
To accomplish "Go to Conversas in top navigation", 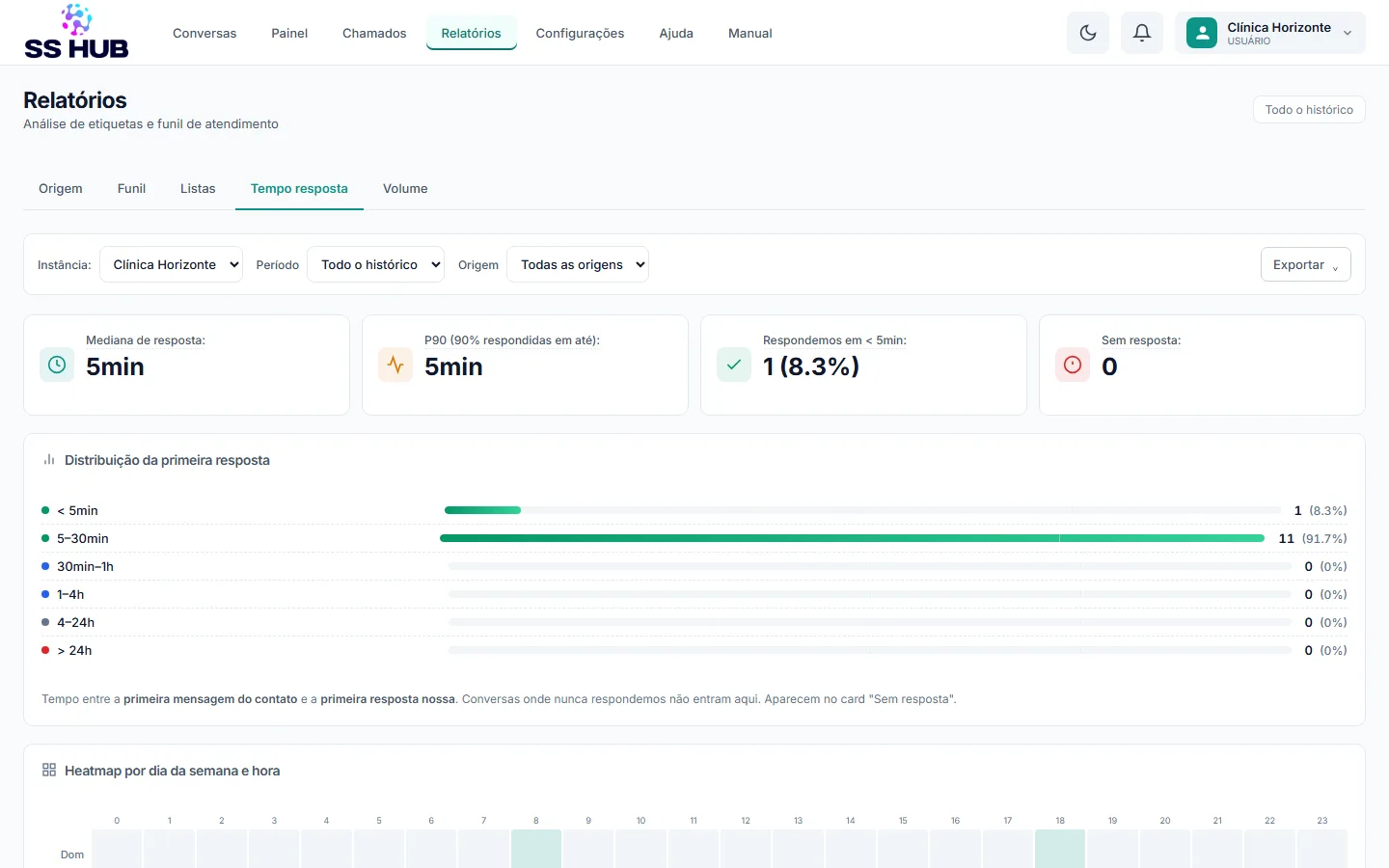I will pyautogui.click(x=204, y=33).
